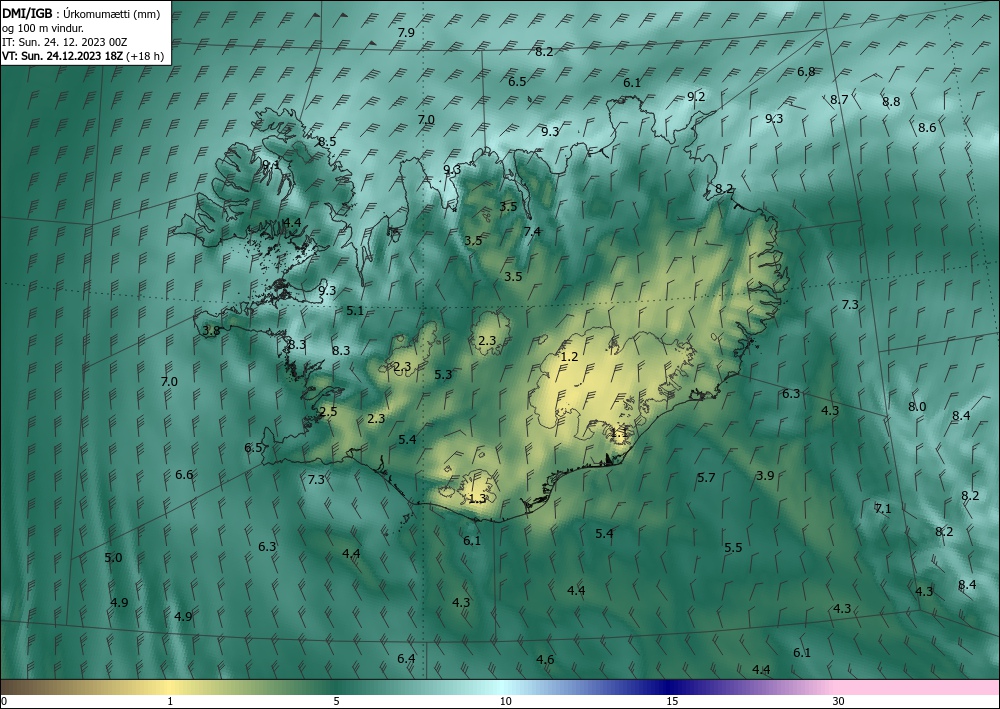The image size is (1000, 709).
Task: Click the map value 5.5
Action: (733, 548)
